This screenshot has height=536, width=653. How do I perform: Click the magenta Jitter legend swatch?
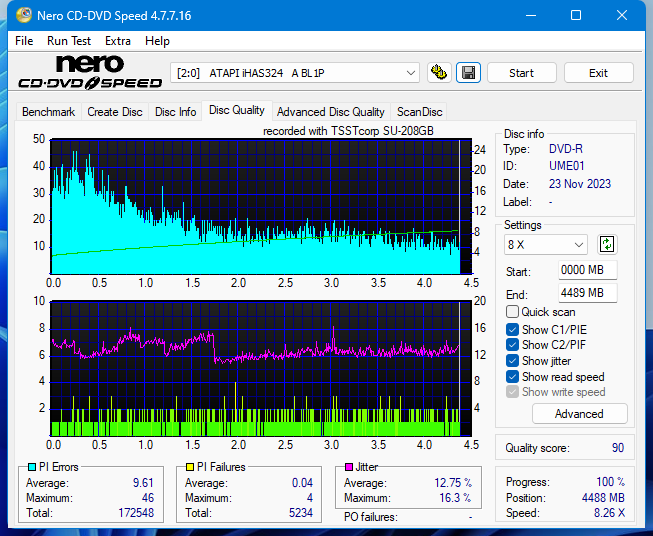(349, 467)
